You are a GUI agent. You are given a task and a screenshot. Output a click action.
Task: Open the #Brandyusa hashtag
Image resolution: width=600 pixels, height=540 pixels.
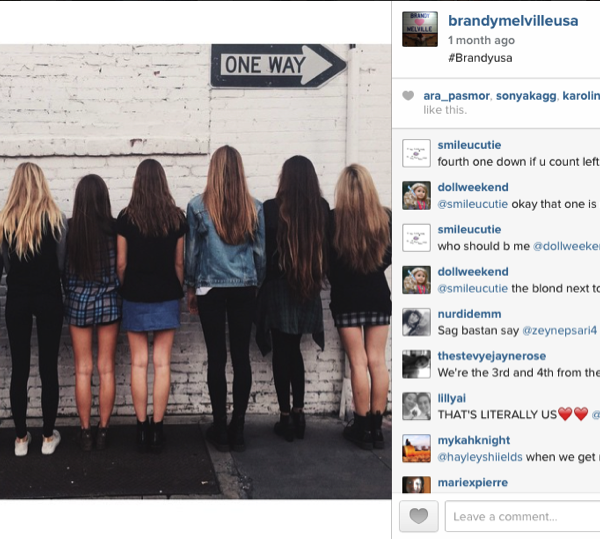pos(480,58)
